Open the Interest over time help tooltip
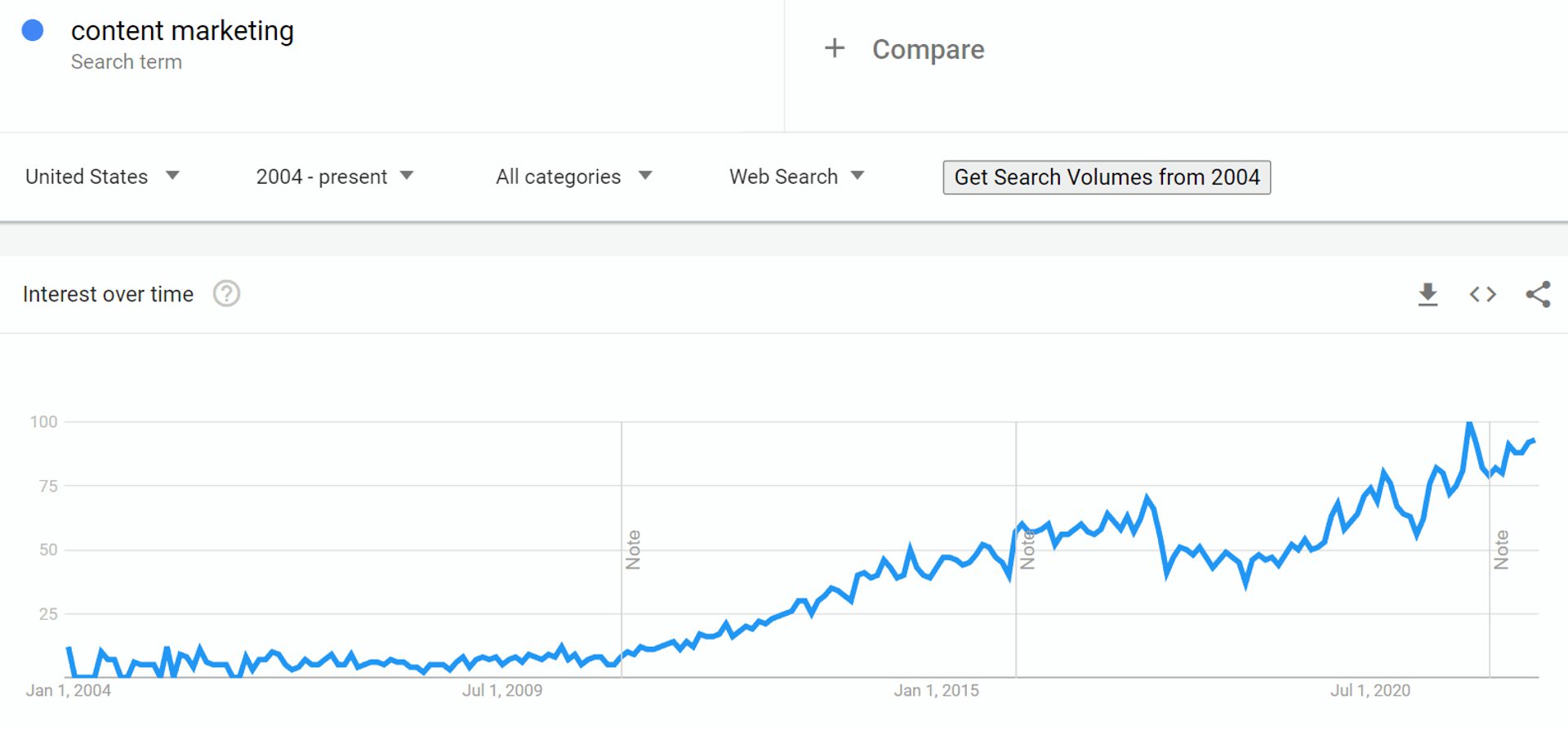The width and height of the screenshot is (1568, 730). coord(227,294)
